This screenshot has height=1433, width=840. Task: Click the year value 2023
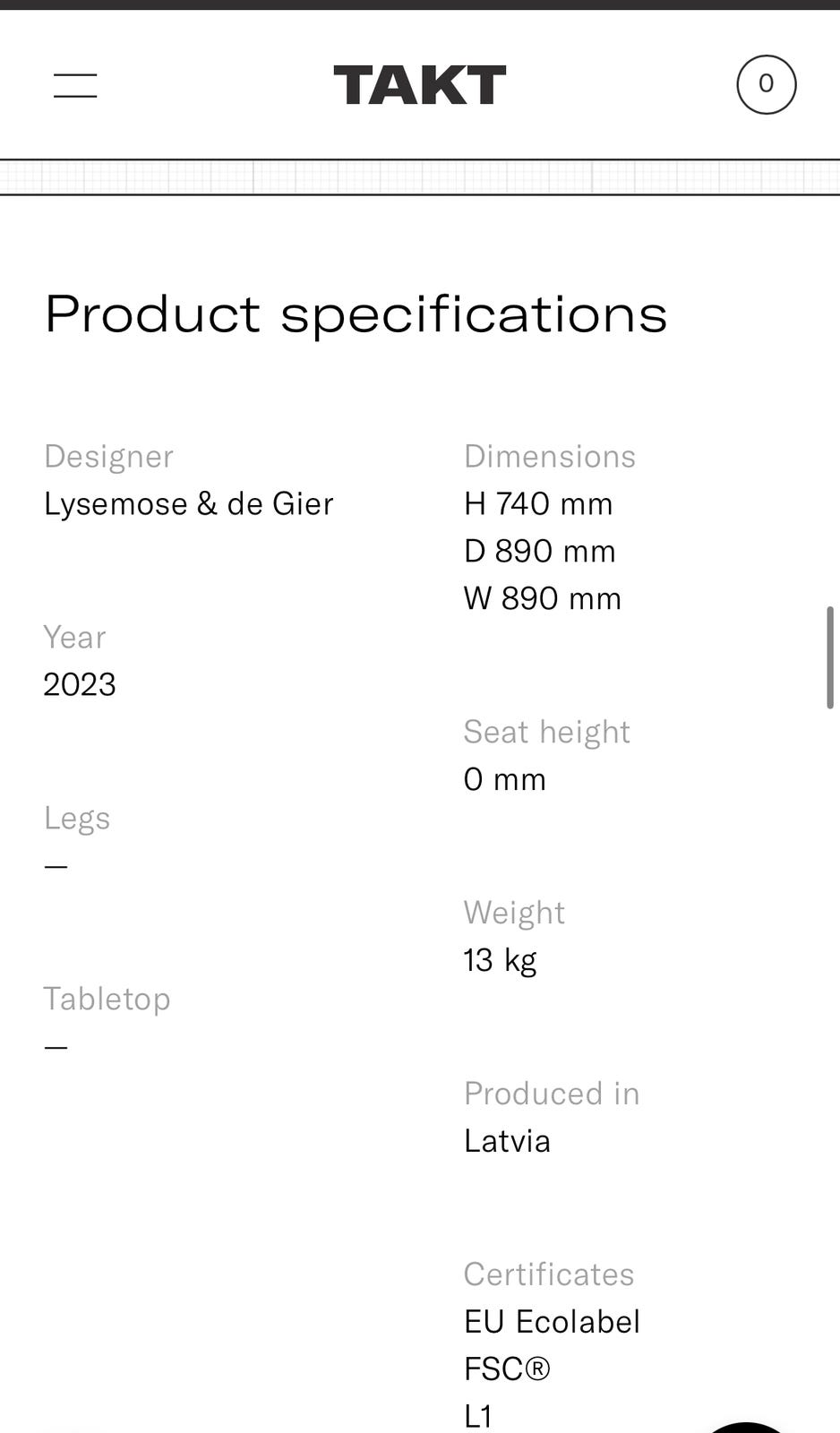pyautogui.click(x=80, y=685)
